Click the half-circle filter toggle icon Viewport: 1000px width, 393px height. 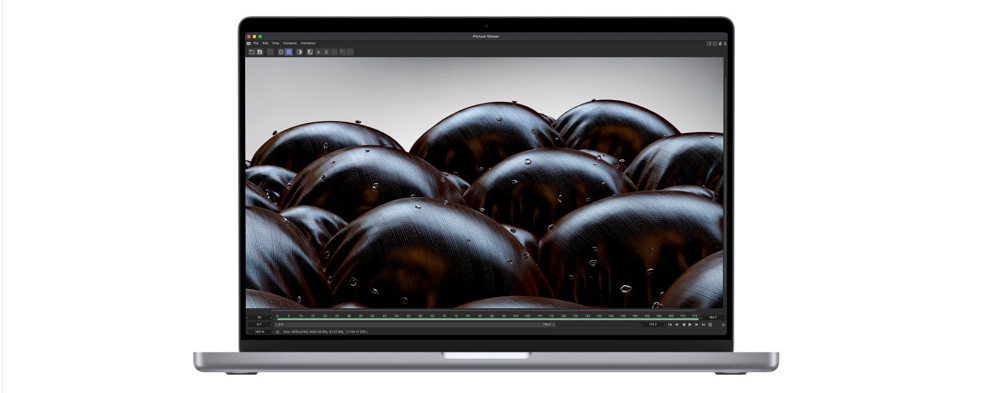click(299, 52)
